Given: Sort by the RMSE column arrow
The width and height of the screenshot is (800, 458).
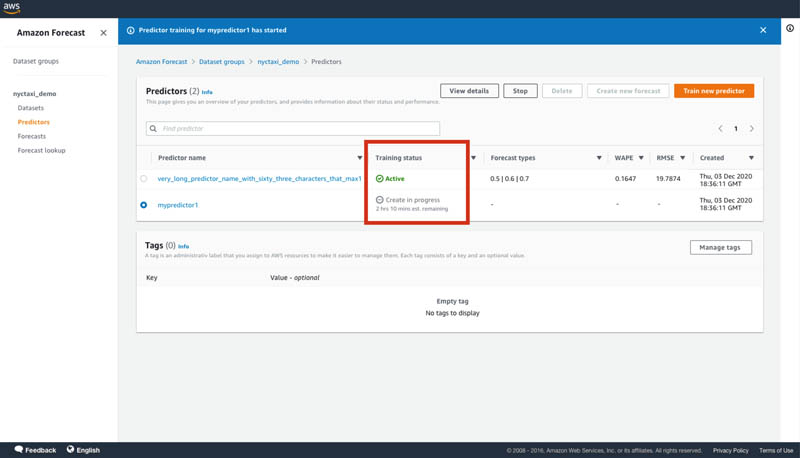Looking at the screenshot, I should [x=682, y=158].
